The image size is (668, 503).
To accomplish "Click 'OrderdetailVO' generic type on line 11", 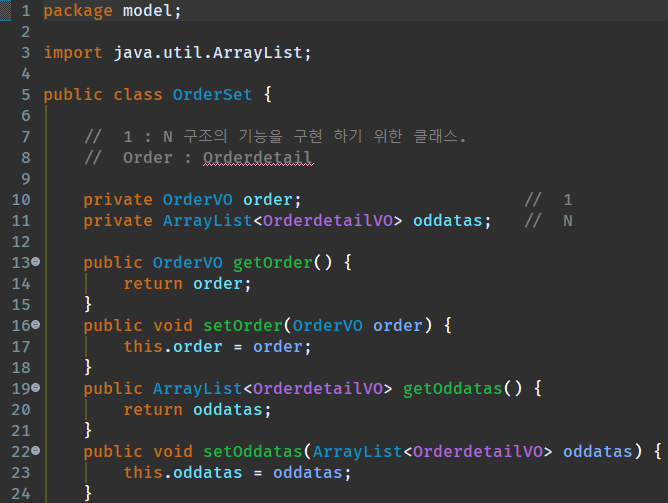I will [x=328, y=221].
